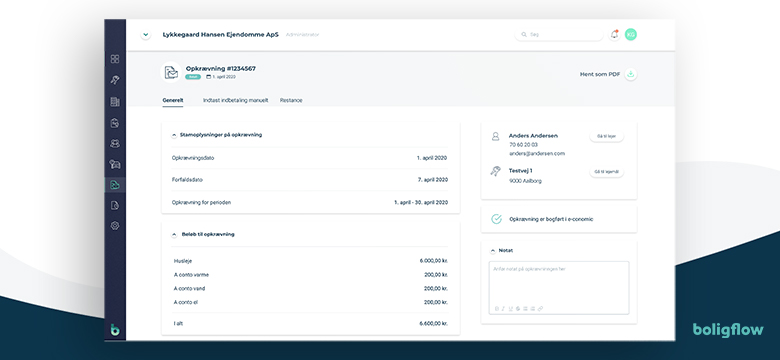The width and height of the screenshot is (780, 360).
Task: Insert link using note editor link icon
Action: pyautogui.click(x=540, y=309)
